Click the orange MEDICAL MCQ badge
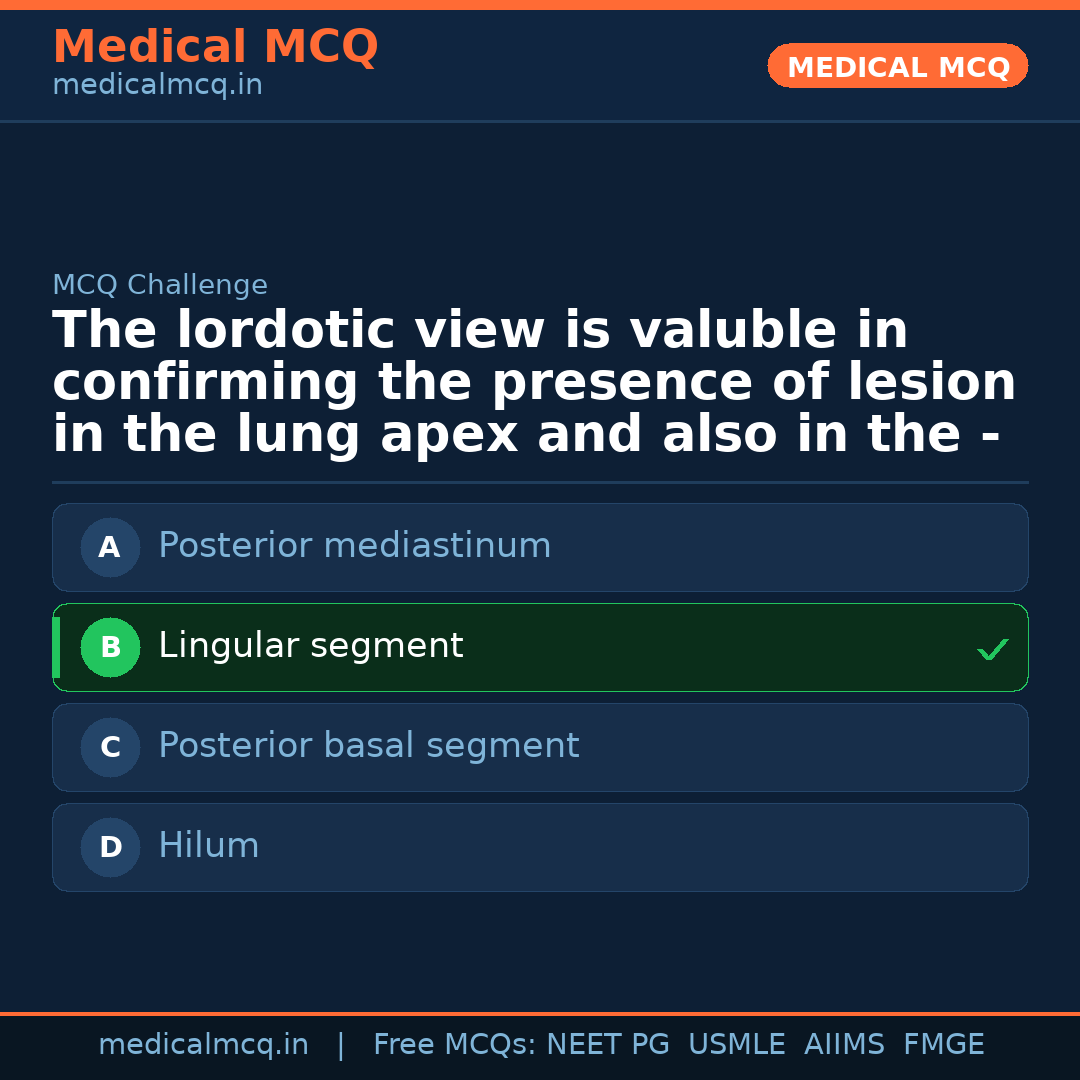Viewport: 1080px width, 1080px height. 897,67
